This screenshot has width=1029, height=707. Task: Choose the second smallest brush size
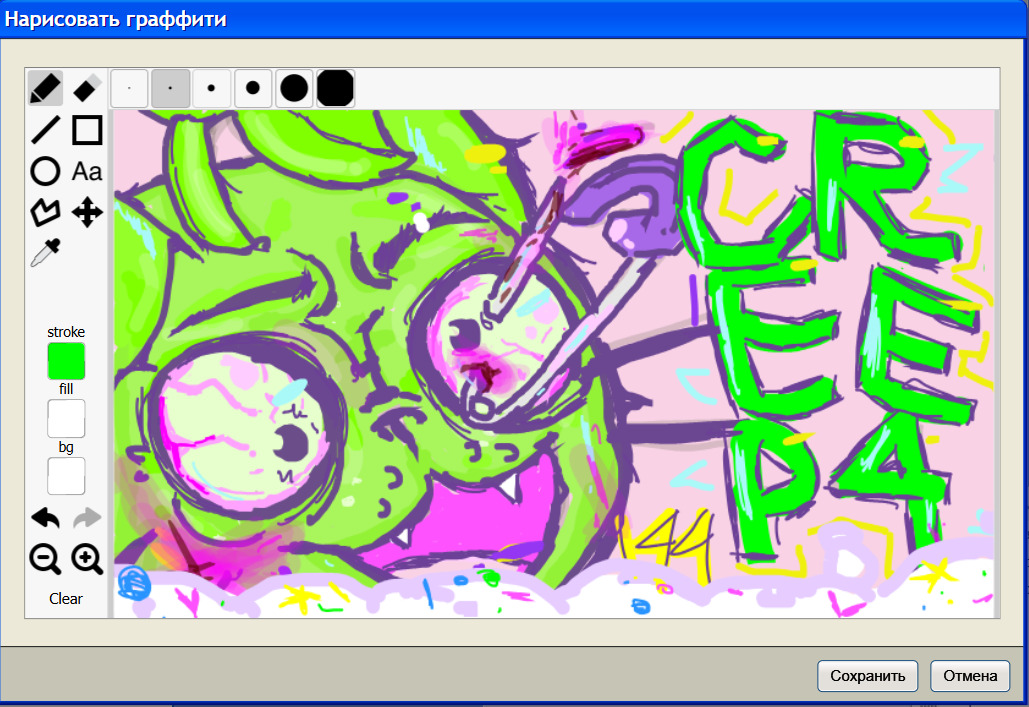pos(171,88)
